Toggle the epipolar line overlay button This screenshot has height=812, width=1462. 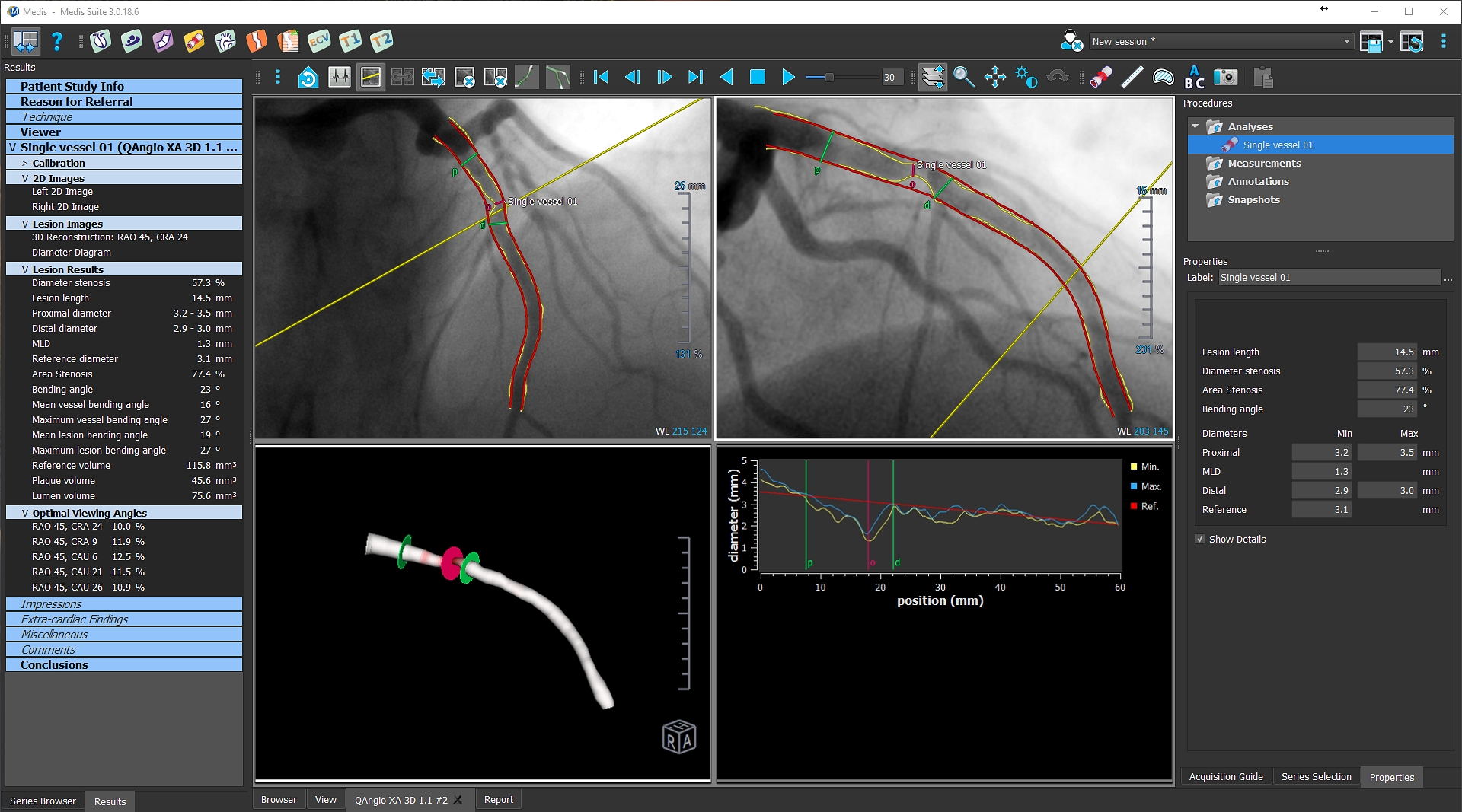(371, 77)
